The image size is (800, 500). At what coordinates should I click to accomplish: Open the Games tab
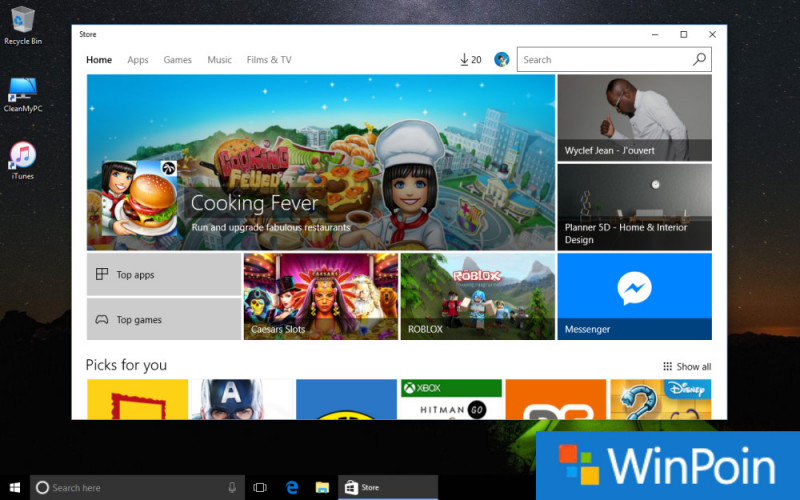pyautogui.click(x=178, y=60)
